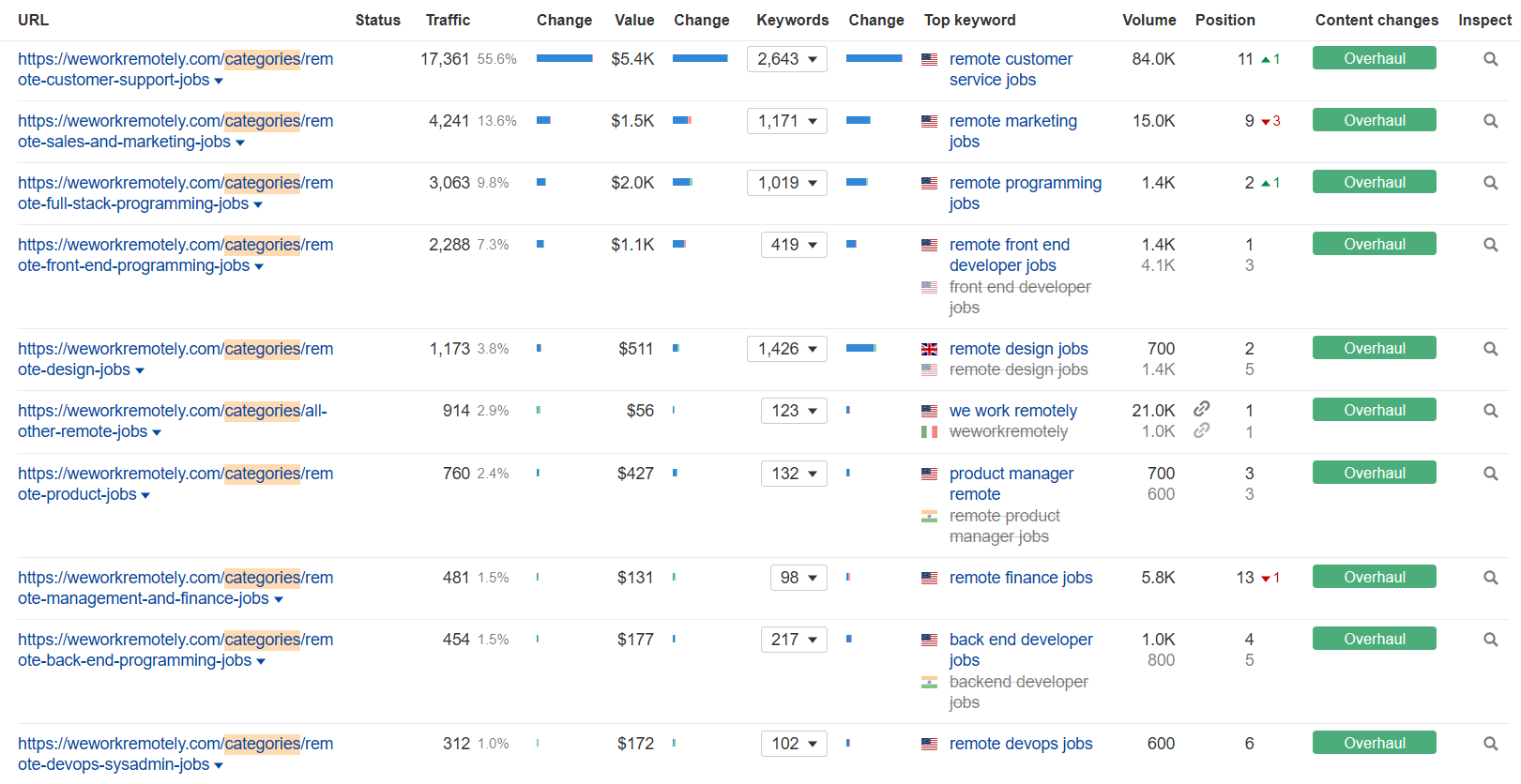The image size is (1521, 784).
Task: Click Overhaul button for remote-design-jobs
Action: [x=1375, y=348]
